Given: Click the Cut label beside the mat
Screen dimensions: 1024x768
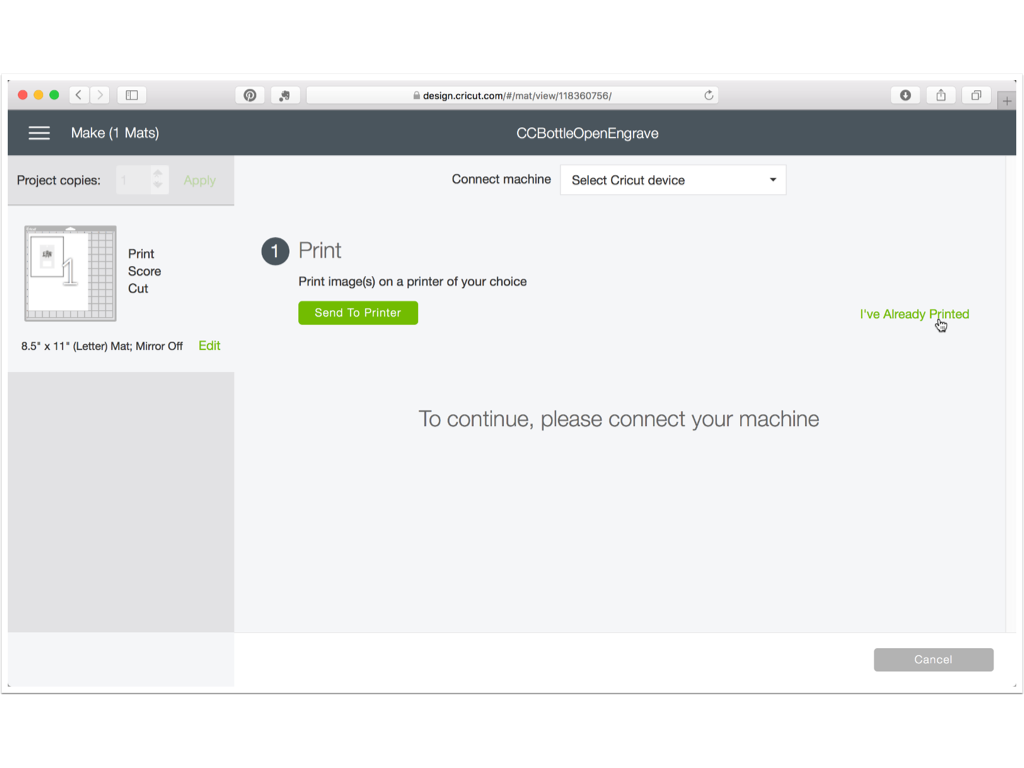Looking at the screenshot, I should pyautogui.click(x=138, y=289).
